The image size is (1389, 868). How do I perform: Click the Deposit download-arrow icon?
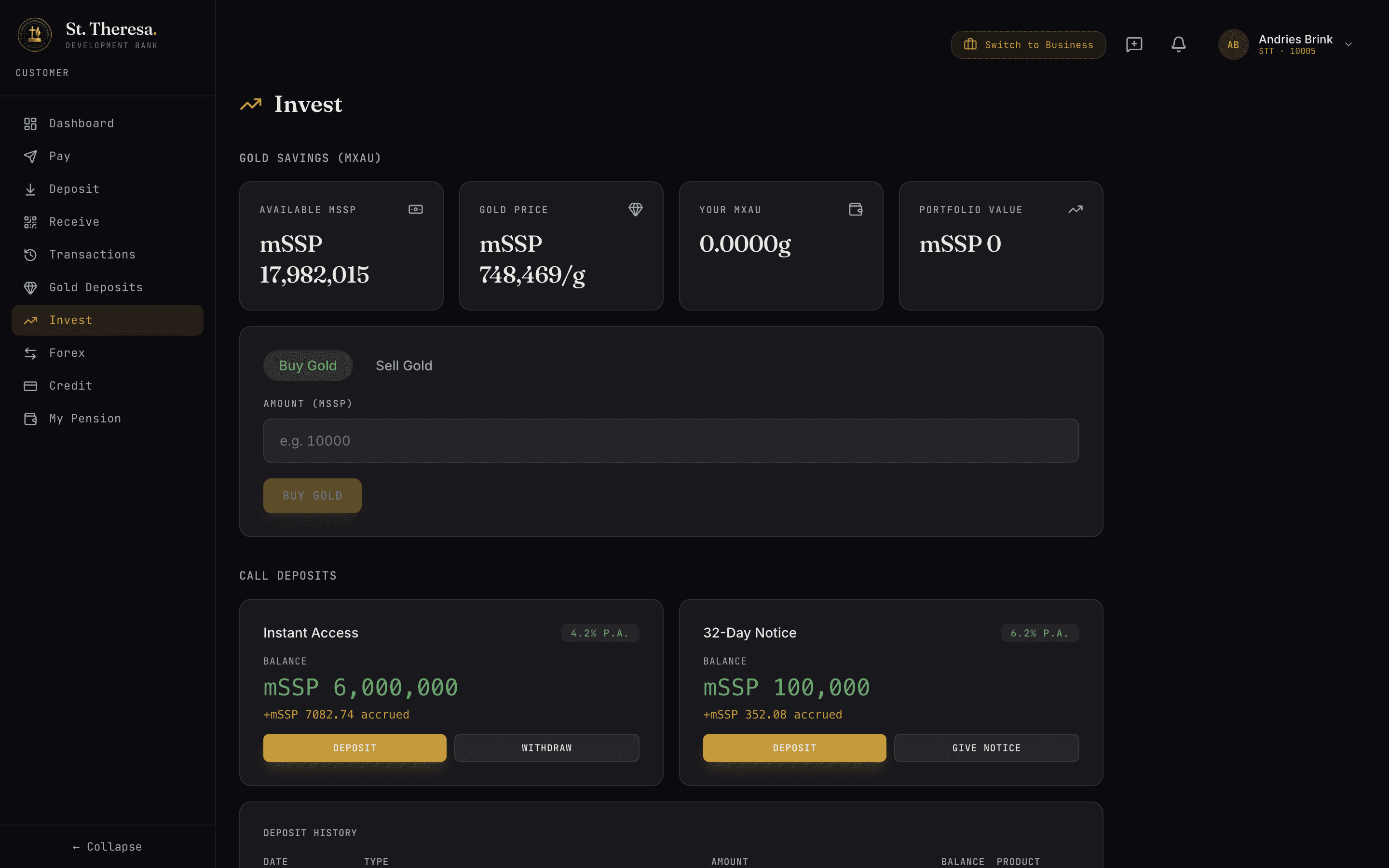30,190
